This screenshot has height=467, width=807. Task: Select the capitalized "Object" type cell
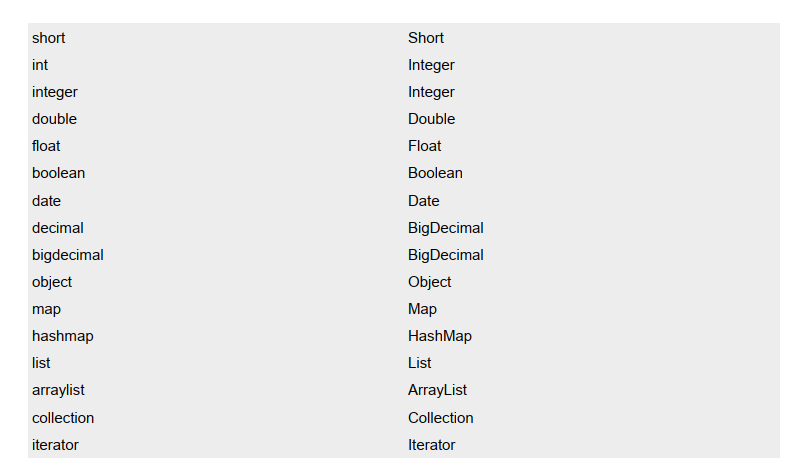click(x=430, y=282)
